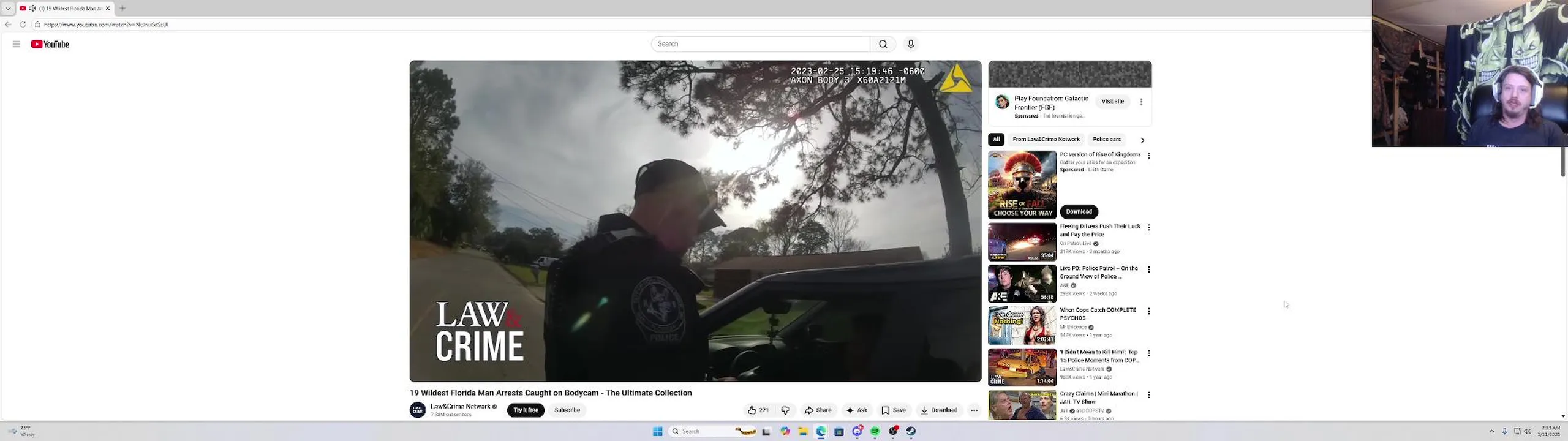Open the Ask AI button under video

[x=856, y=410]
